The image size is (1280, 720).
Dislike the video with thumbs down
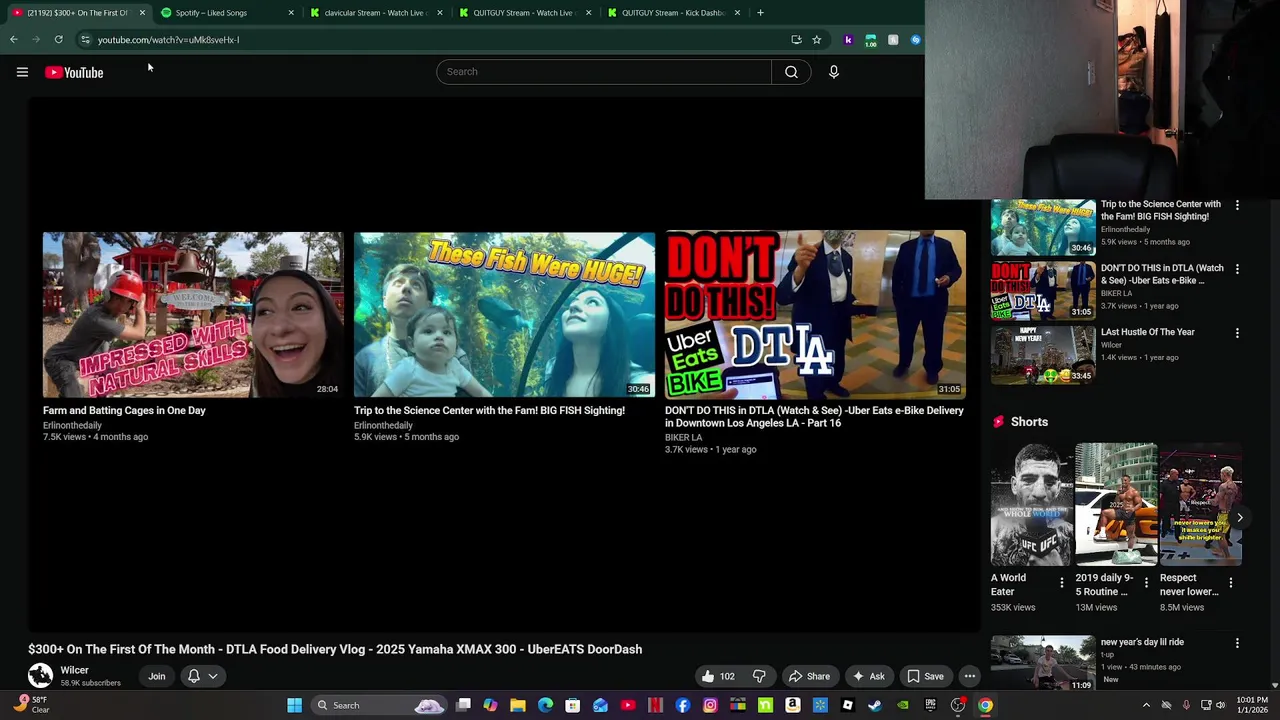coord(759,676)
